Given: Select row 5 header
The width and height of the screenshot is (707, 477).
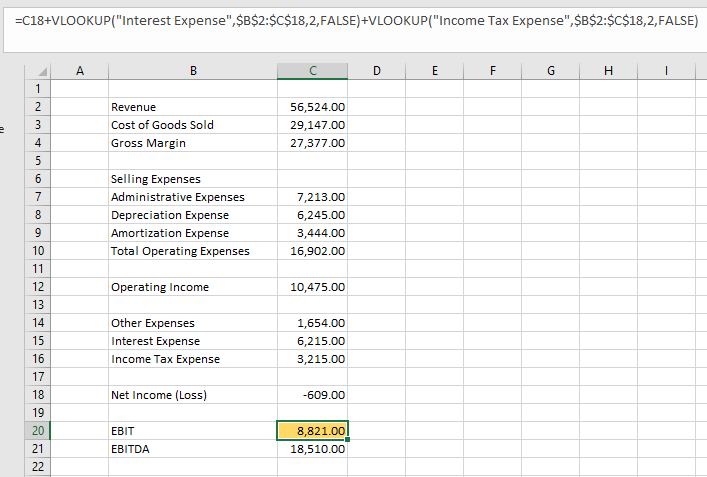Looking at the screenshot, I should [38, 161].
